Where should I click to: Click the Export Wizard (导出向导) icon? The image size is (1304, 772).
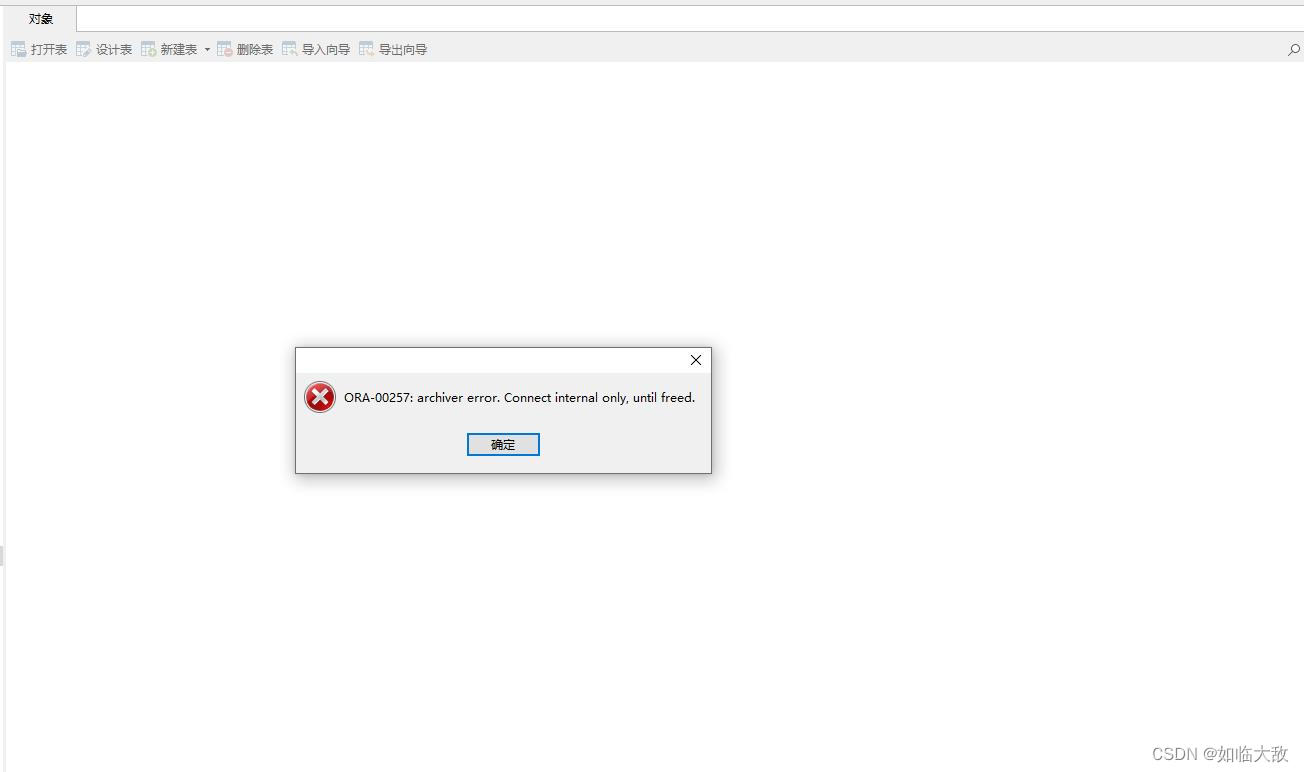click(x=367, y=49)
